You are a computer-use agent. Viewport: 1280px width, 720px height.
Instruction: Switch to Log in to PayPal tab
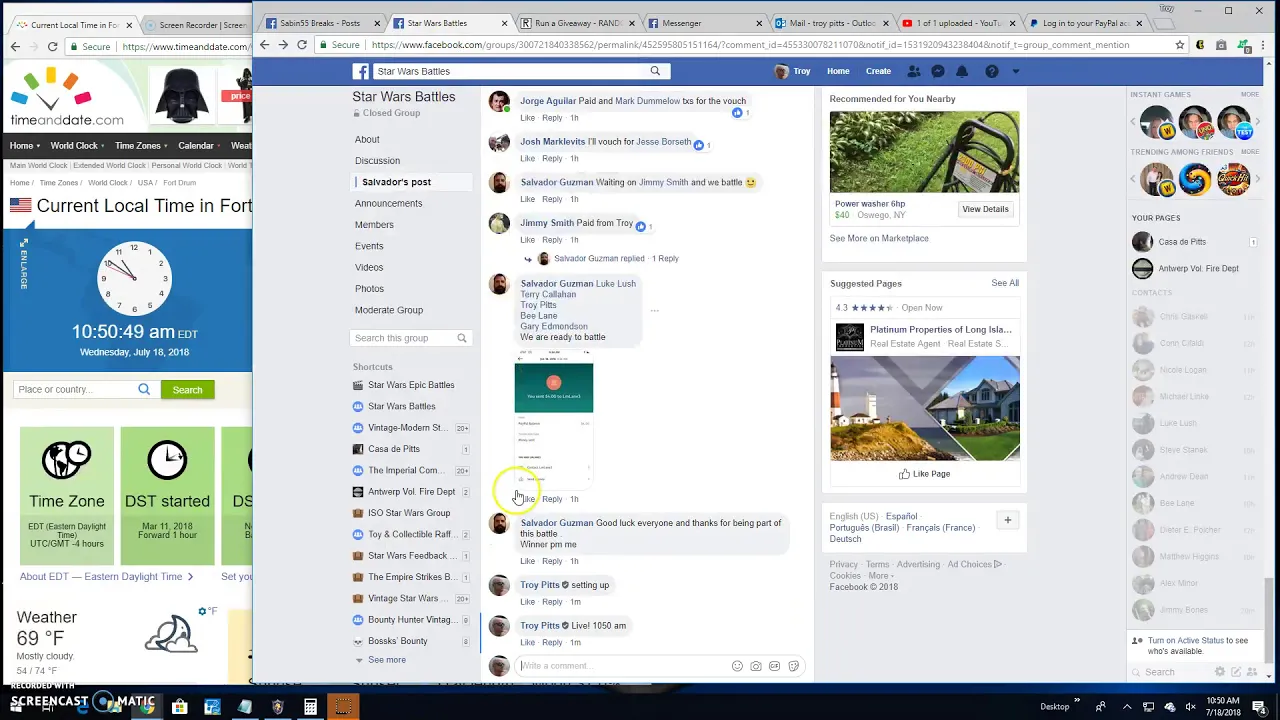pos(1084,23)
